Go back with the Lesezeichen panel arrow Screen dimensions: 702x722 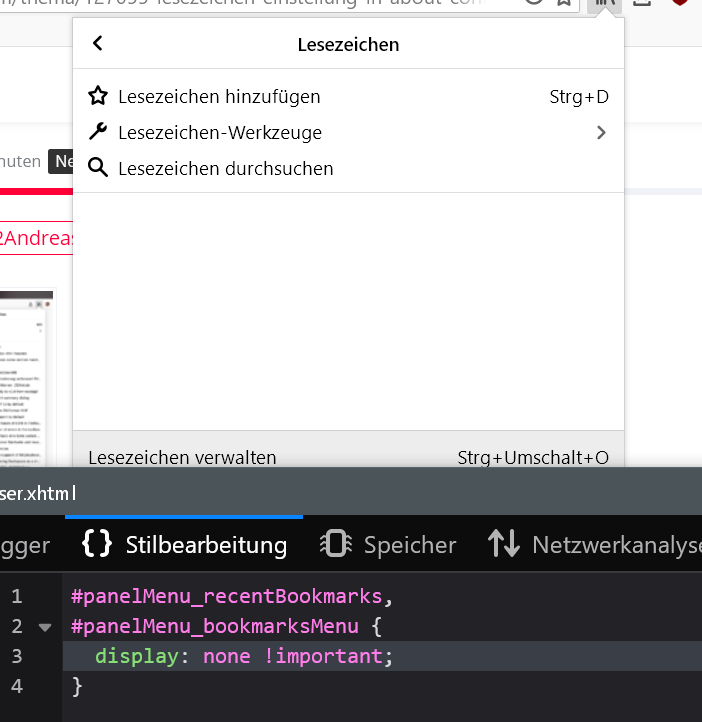point(98,44)
